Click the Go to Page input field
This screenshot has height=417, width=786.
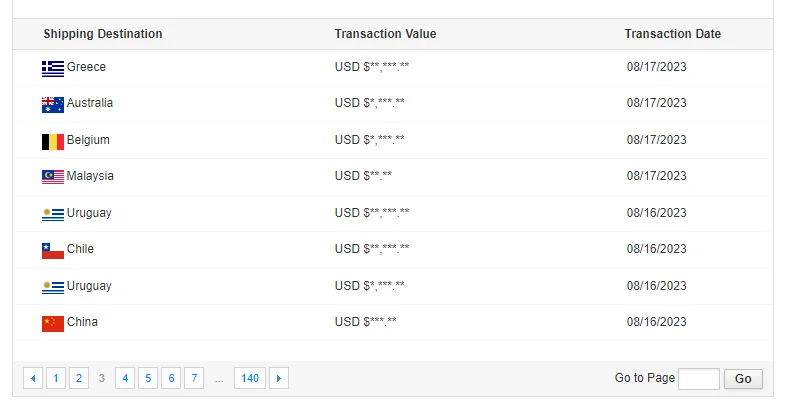click(698, 379)
